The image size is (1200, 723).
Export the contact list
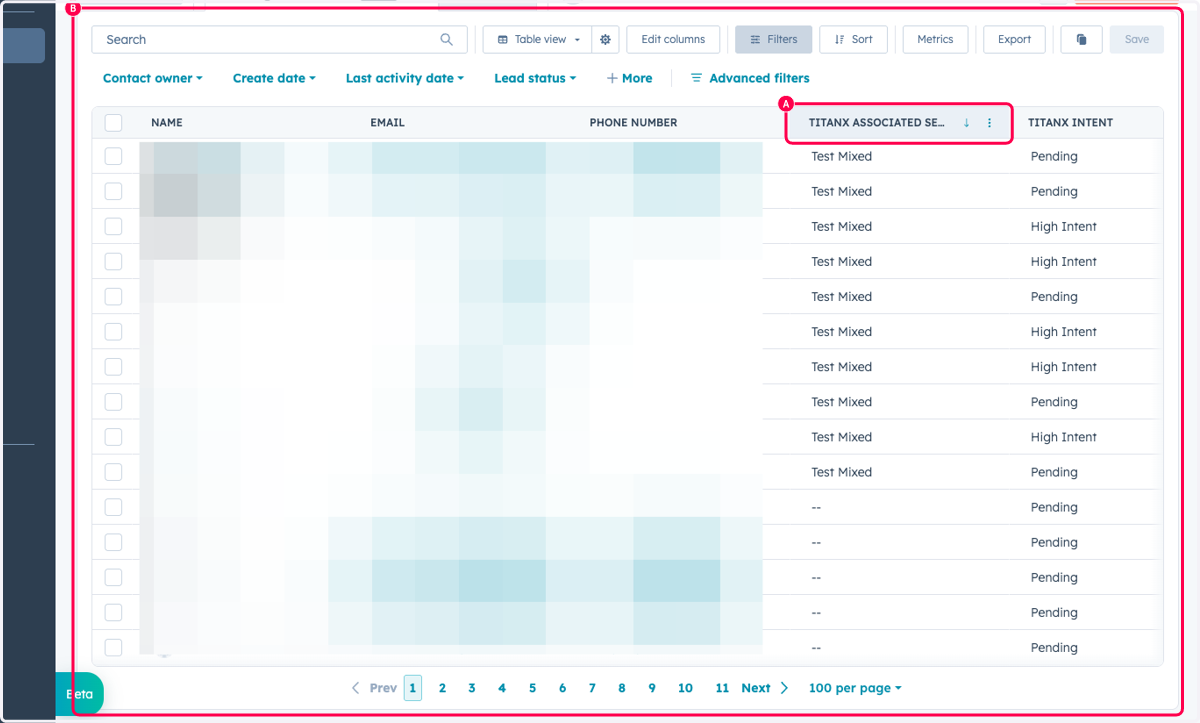click(x=1014, y=39)
